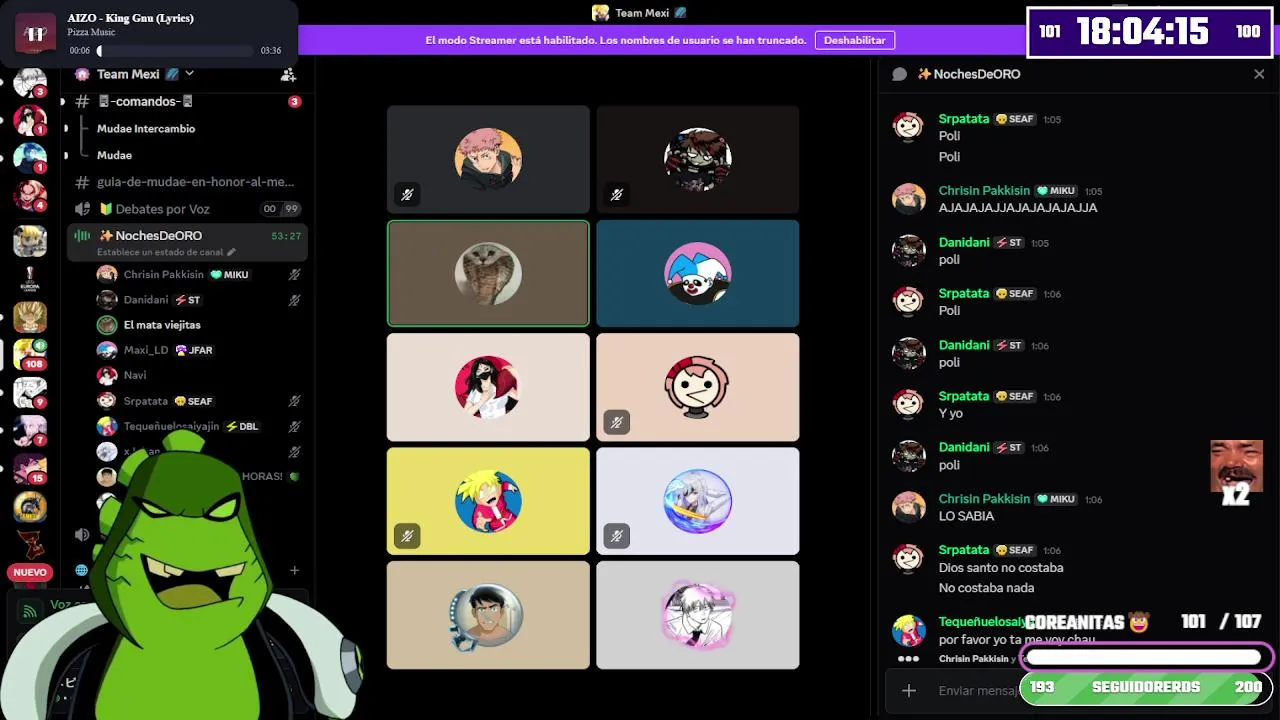Click the muted icon beside Tequeñuelosaiyajin
The image size is (1280, 720).
(294, 426)
